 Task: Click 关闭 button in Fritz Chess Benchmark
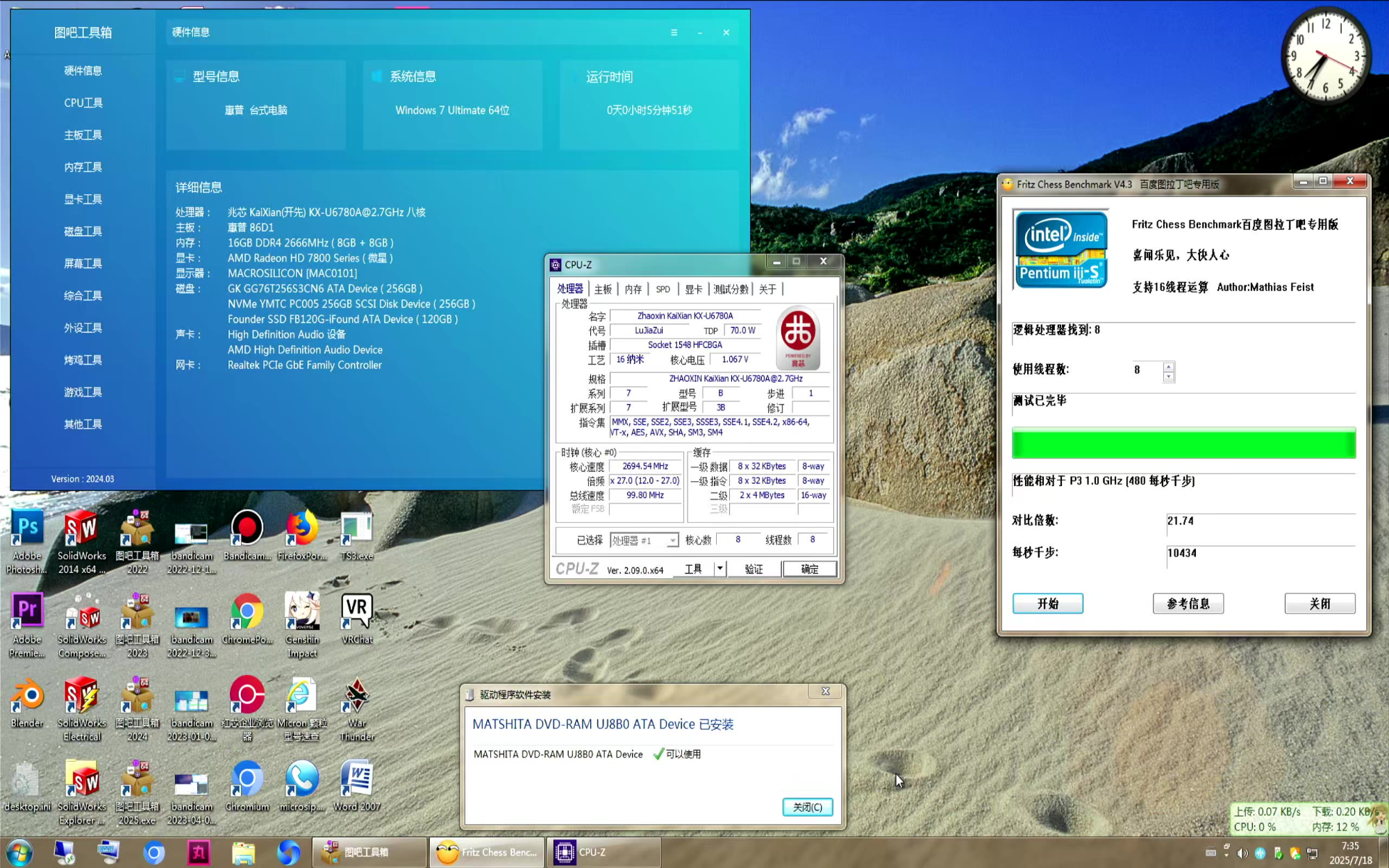pos(1320,603)
